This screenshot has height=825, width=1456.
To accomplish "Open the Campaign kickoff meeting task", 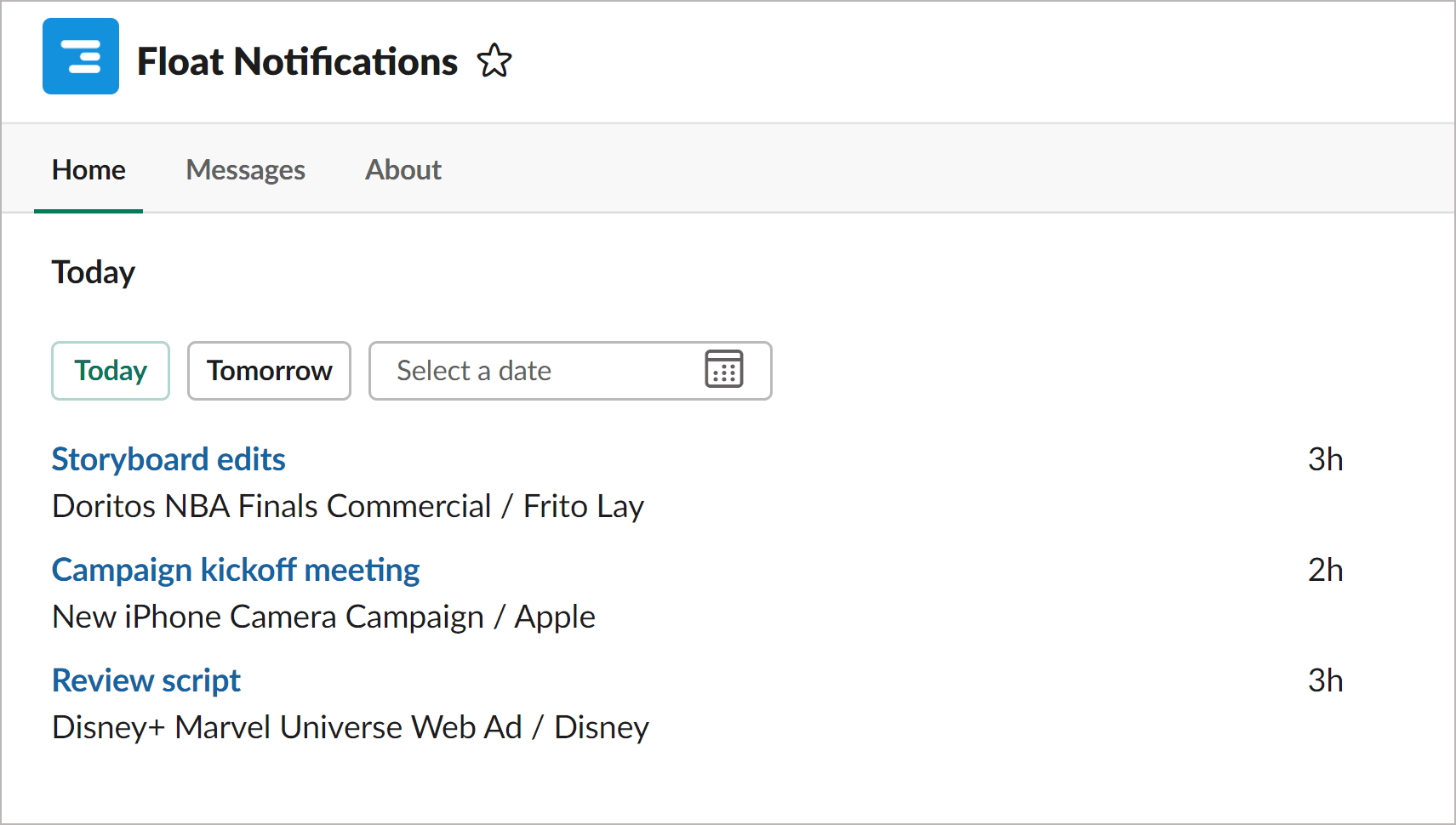I will coord(236,570).
